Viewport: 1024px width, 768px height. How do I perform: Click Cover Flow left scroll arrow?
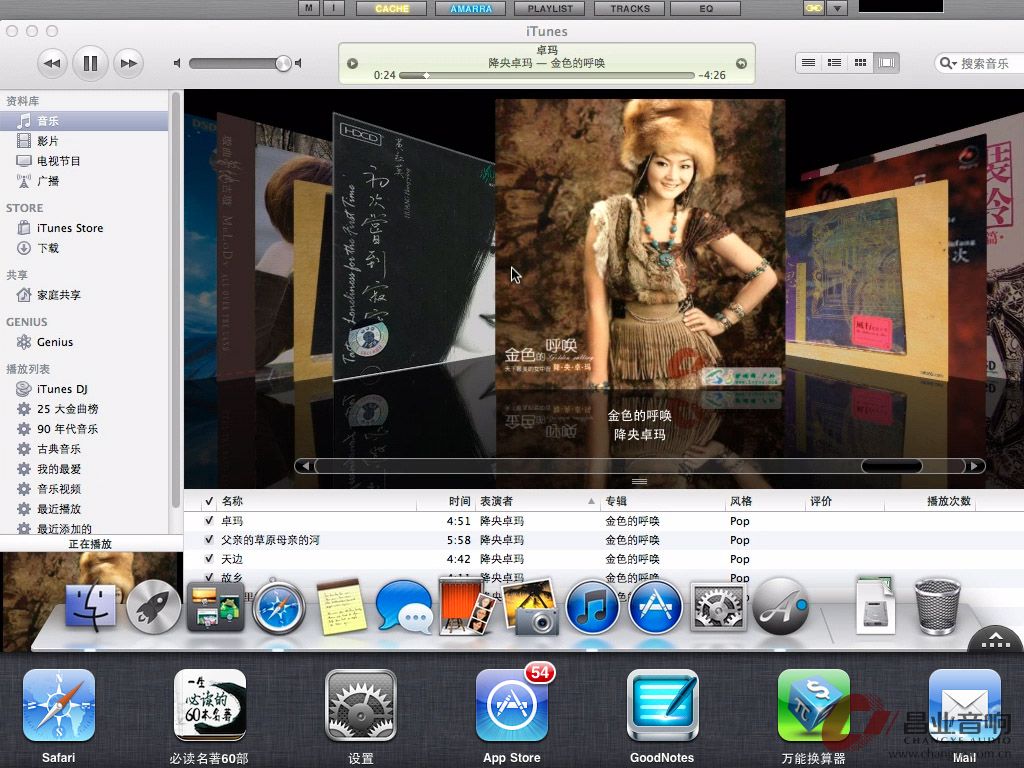[x=304, y=466]
